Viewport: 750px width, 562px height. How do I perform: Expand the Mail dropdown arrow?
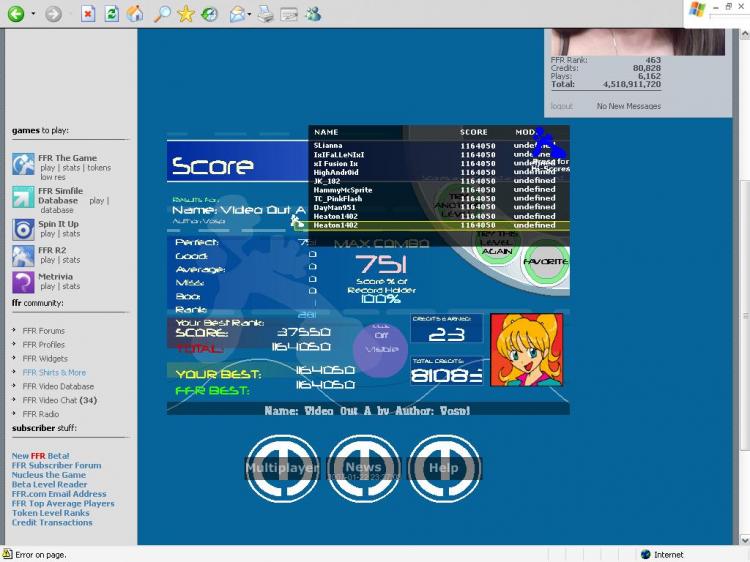249,14
